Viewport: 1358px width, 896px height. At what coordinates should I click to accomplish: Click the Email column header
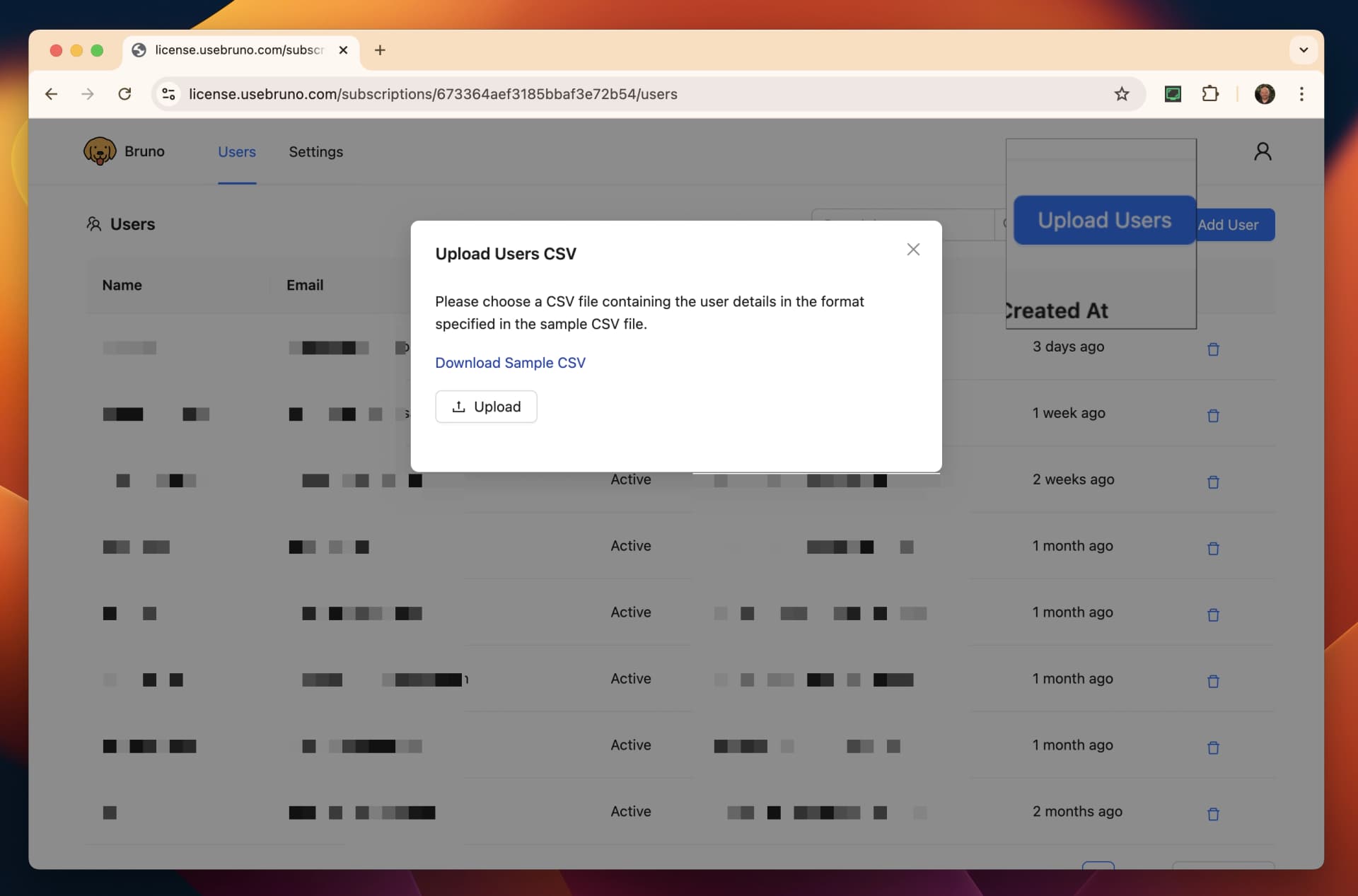(x=305, y=285)
